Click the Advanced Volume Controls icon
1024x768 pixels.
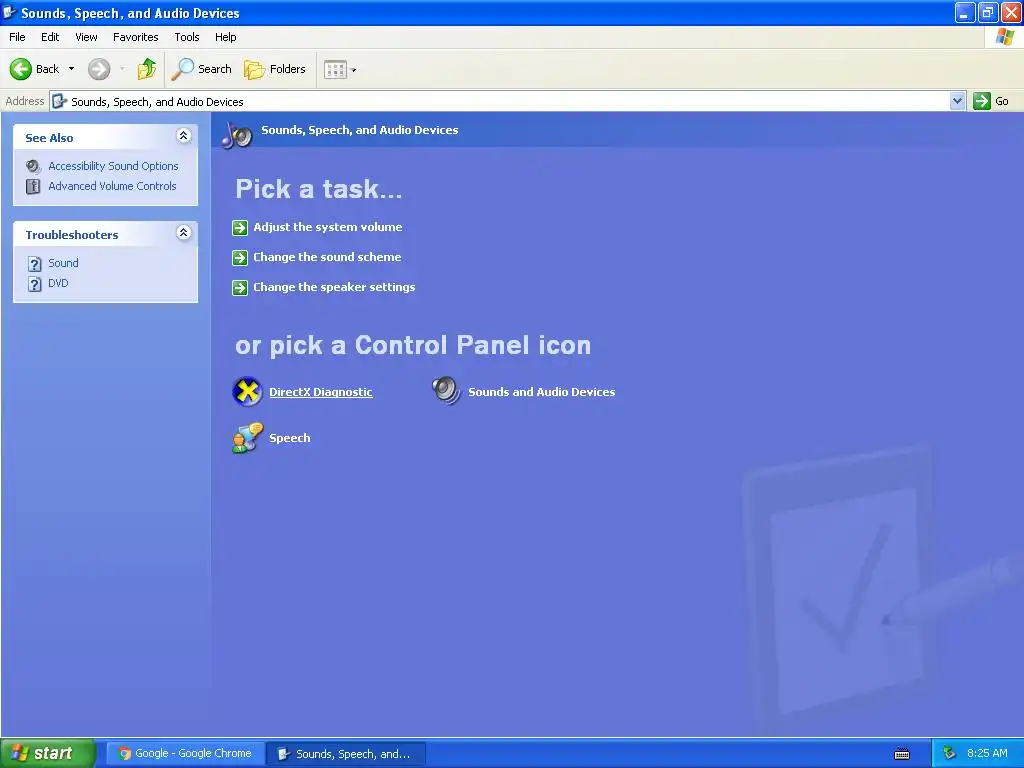pos(33,187)
